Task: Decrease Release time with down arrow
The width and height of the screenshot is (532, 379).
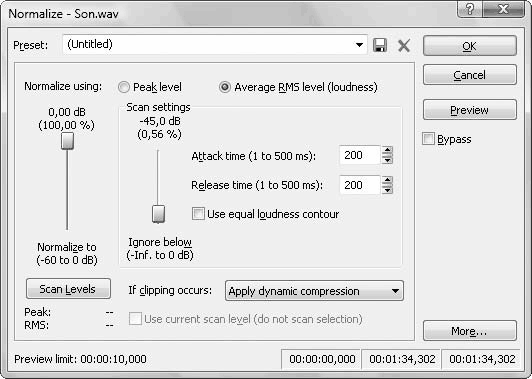Action: [x=387, y=189]
